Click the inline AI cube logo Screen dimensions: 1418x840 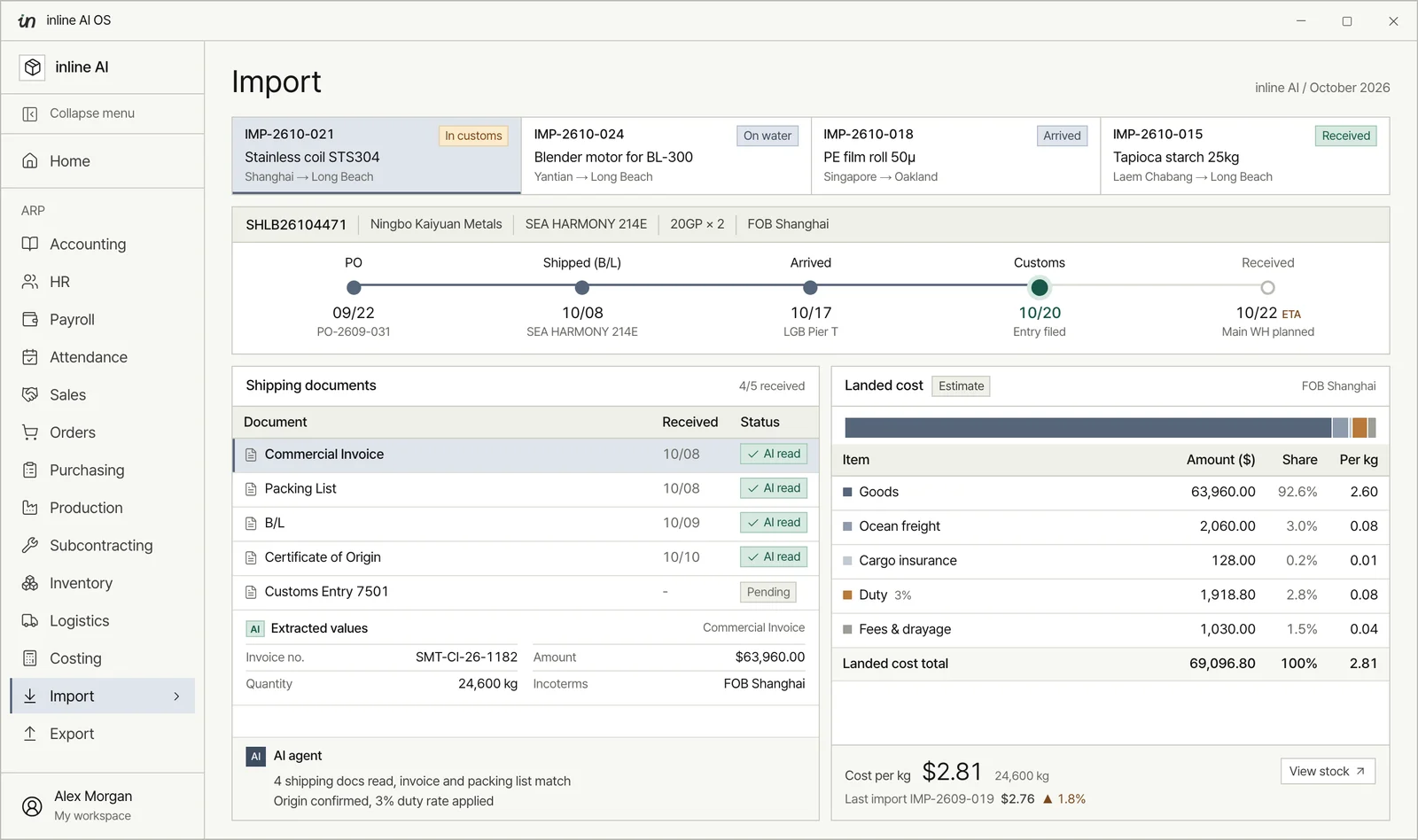coord(33,67)
